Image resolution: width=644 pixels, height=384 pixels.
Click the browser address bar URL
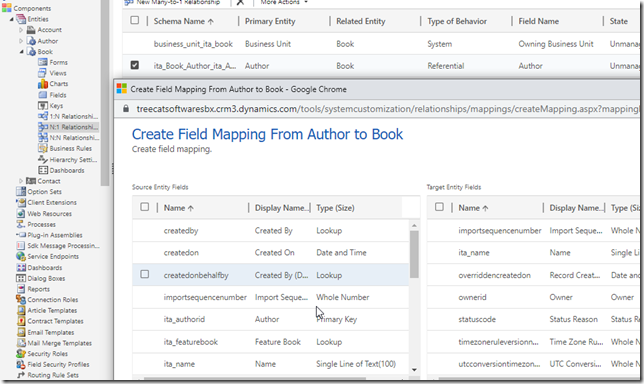(x=387, y=109)
